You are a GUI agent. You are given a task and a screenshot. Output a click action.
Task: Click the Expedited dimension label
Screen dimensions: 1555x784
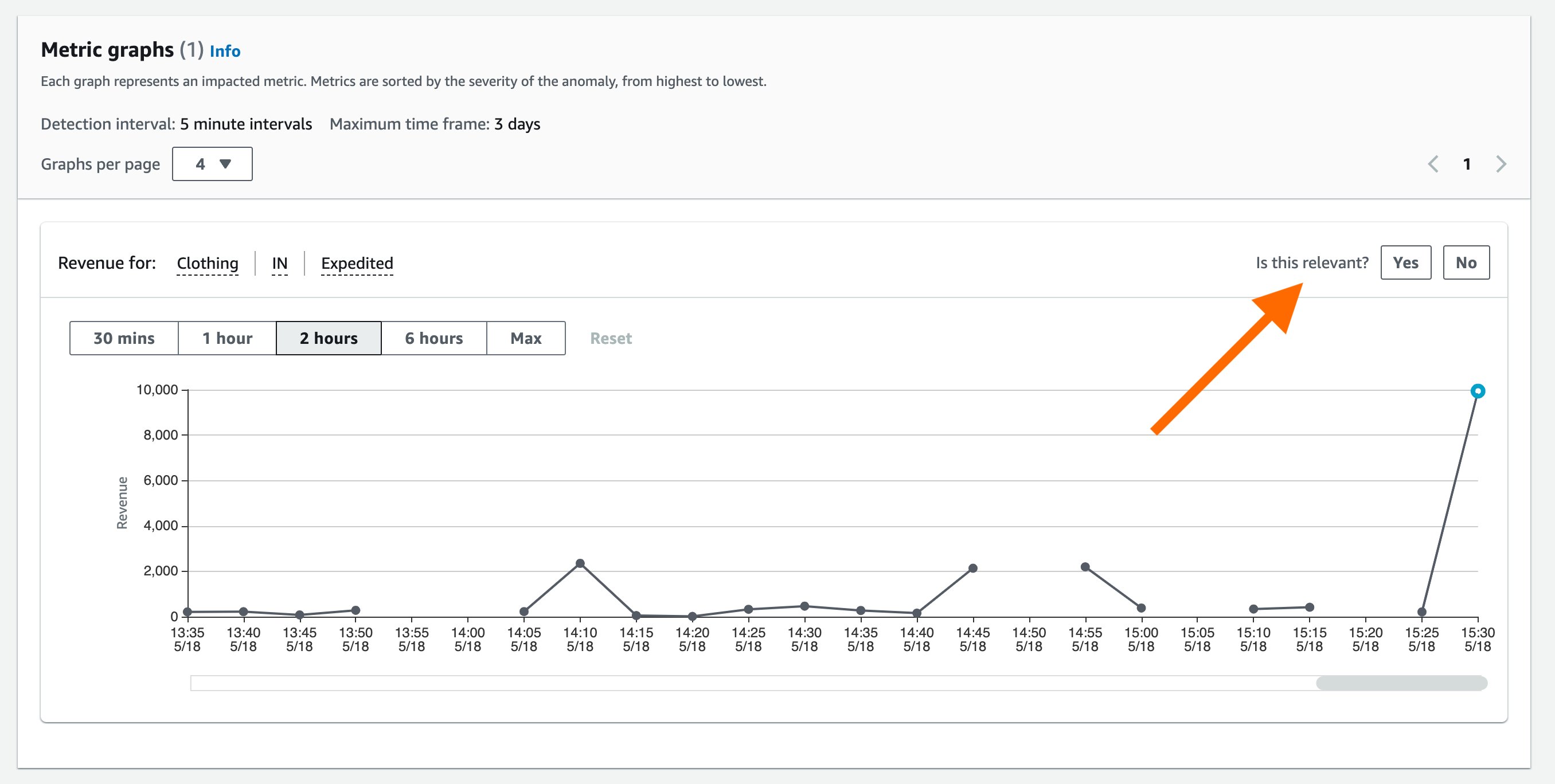[x=357, y=263]
